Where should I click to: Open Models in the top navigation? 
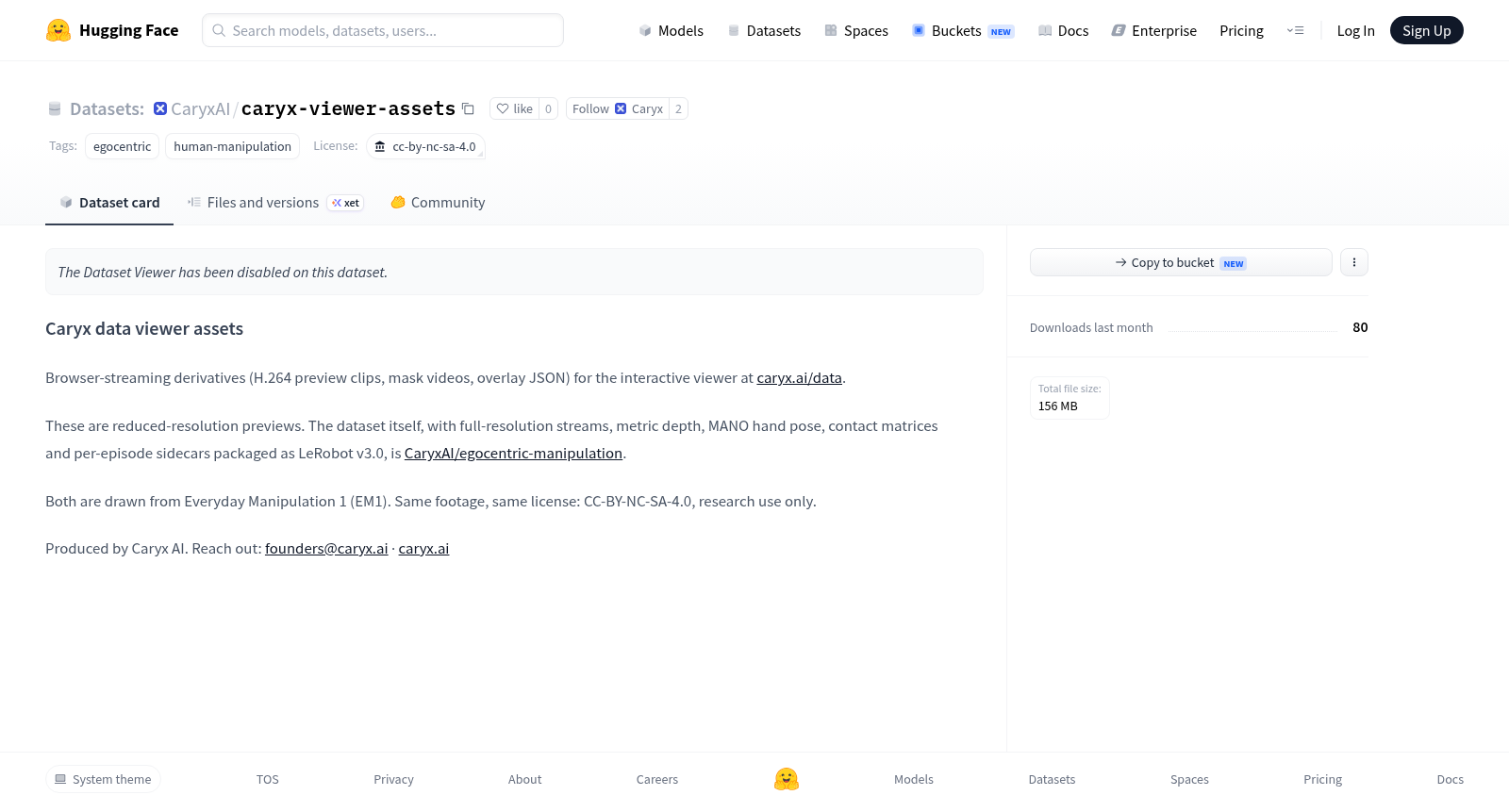[x=672, y=30]
